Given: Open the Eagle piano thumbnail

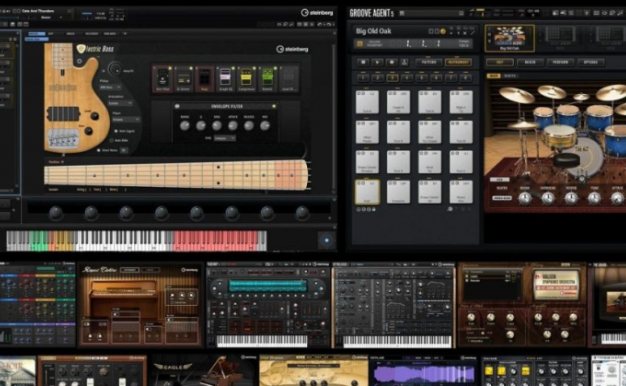Looking at the screenshot, I should point(202,371).
